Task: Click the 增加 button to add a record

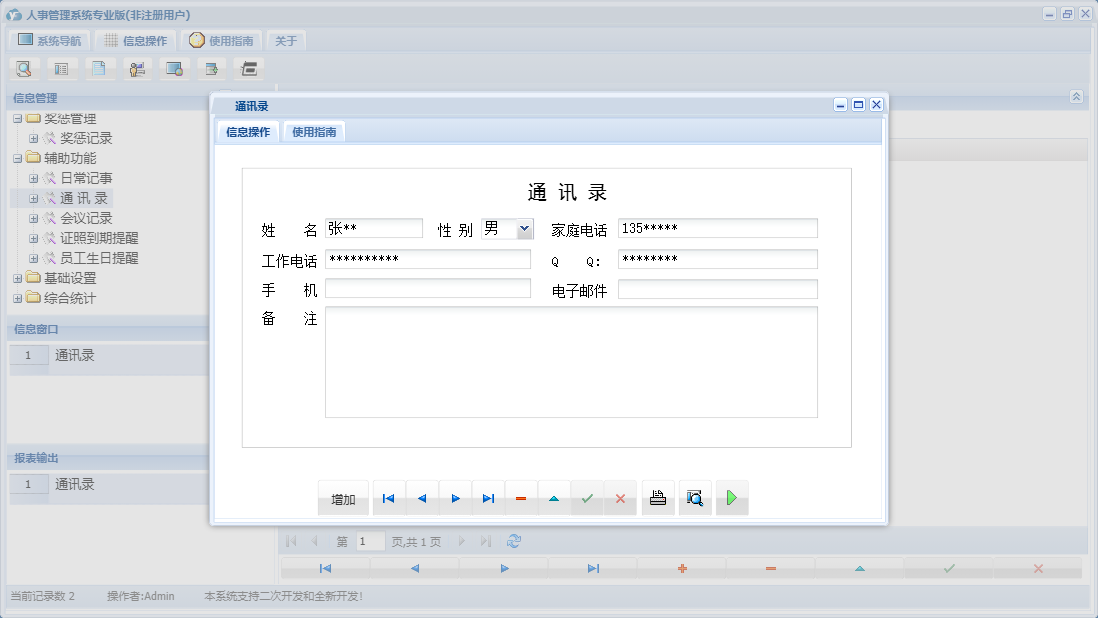Action: pyautogui.click(x=344, y=497)
